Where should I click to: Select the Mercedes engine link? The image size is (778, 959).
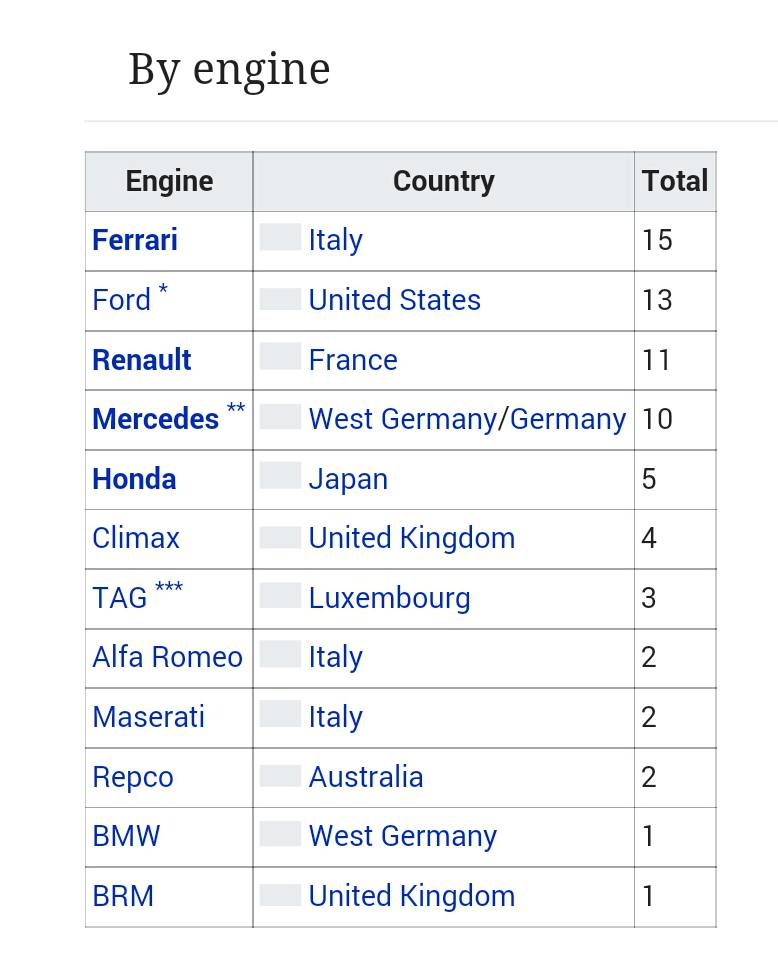click(155, 419)
